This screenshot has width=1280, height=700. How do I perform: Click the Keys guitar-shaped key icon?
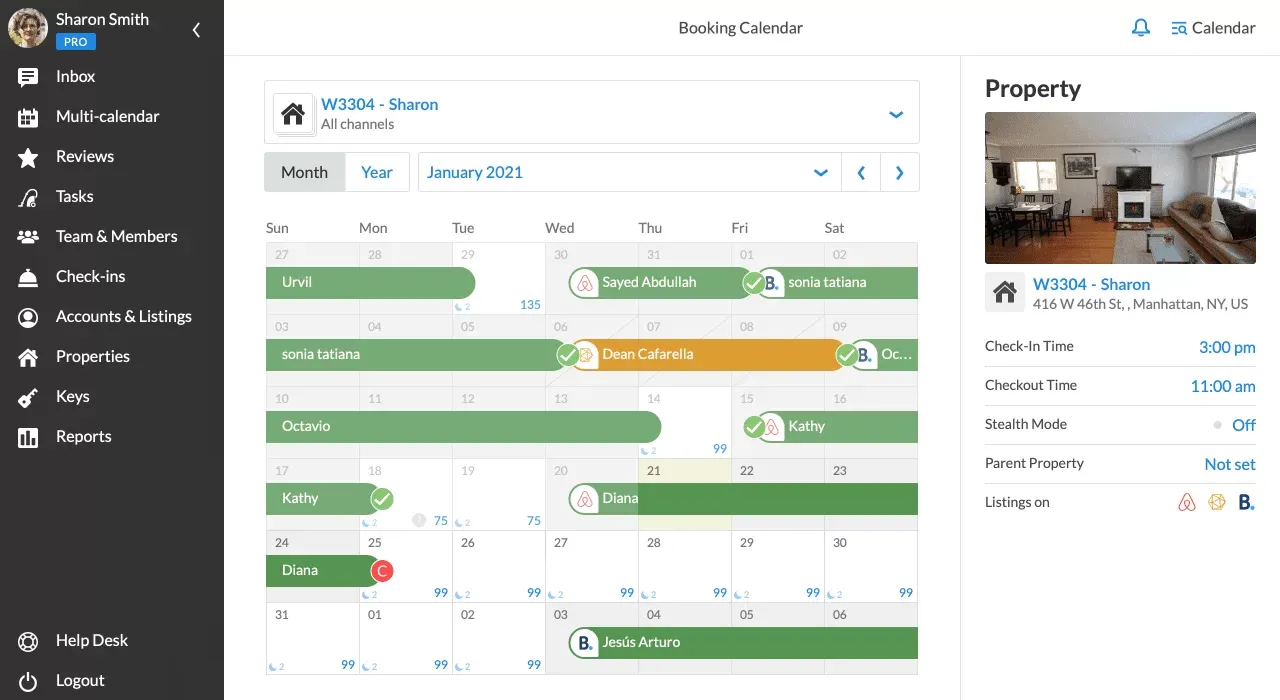[28, 397]
